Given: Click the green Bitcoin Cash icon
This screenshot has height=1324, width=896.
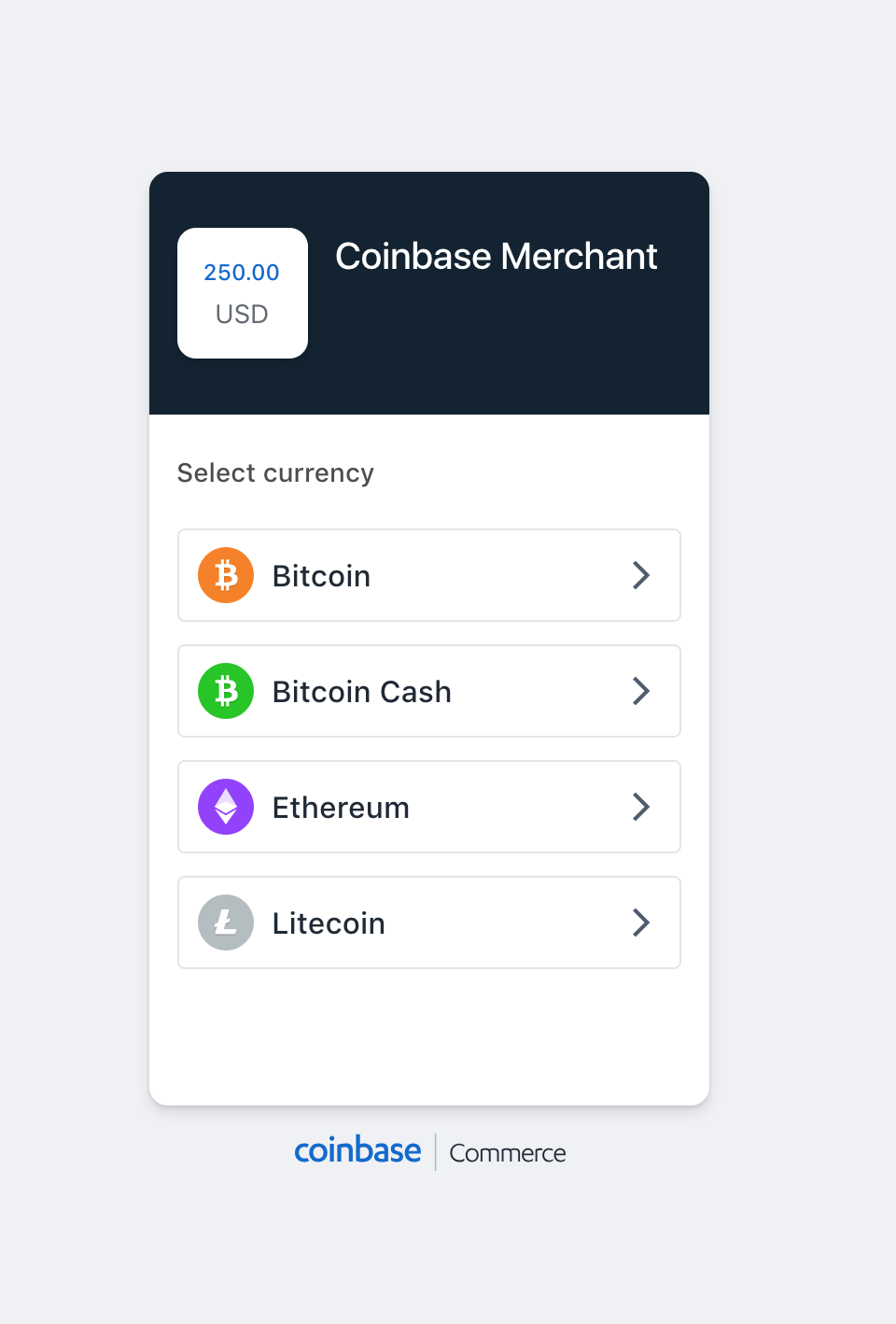Looking at the screenshot, I should coord(226,691).
